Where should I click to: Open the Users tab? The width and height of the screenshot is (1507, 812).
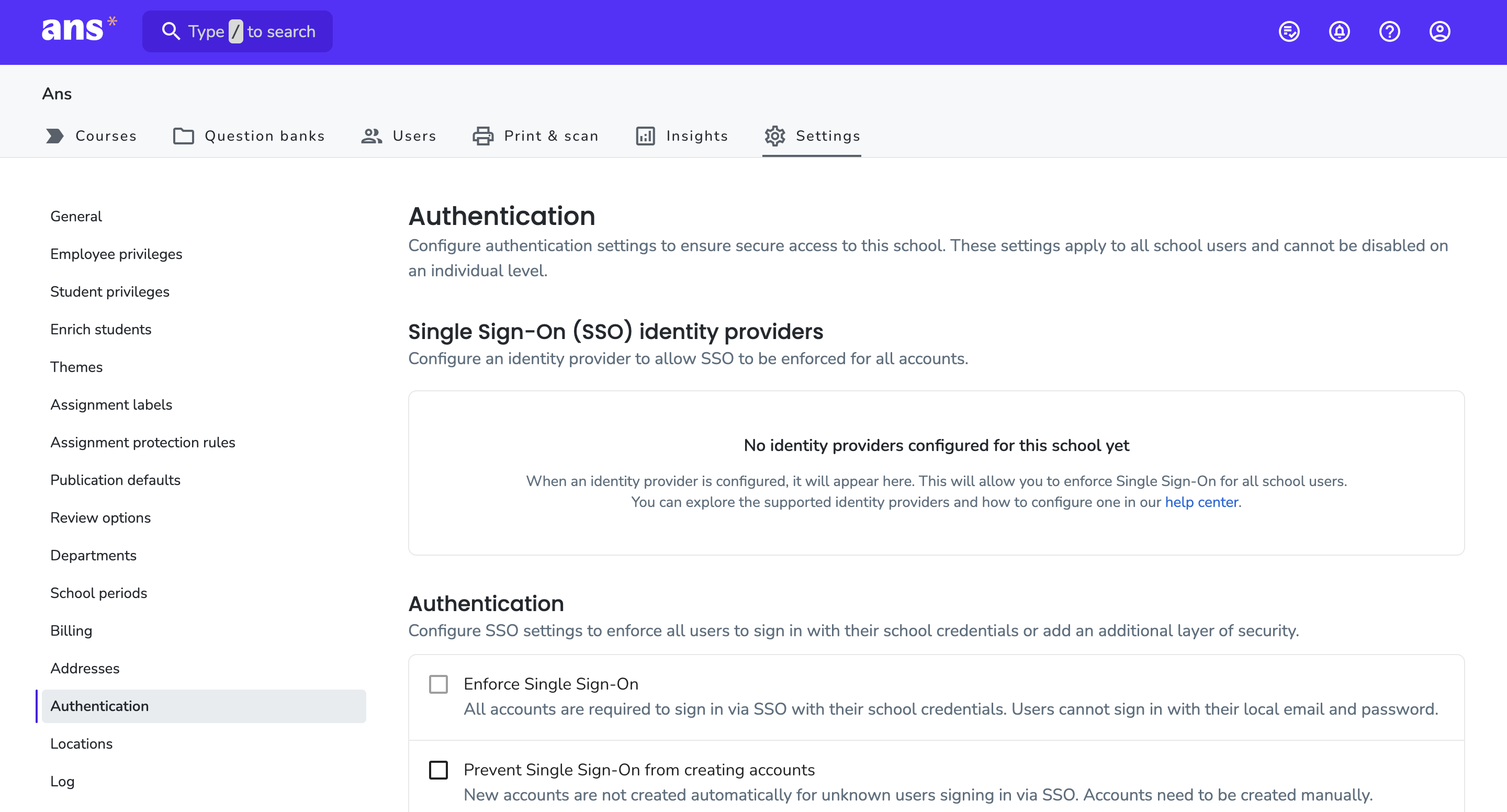pos(398,136)
